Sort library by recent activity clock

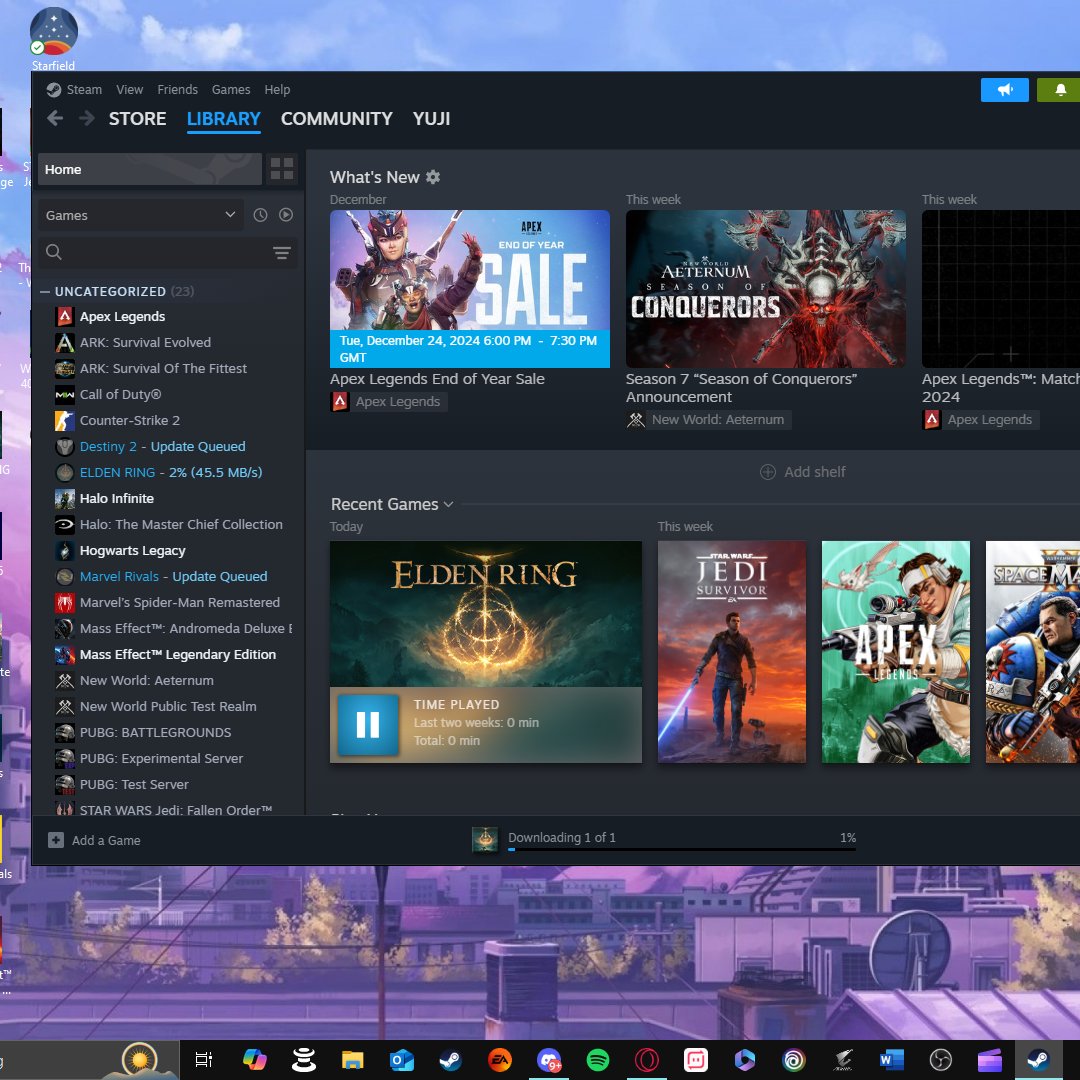(260, 215)
